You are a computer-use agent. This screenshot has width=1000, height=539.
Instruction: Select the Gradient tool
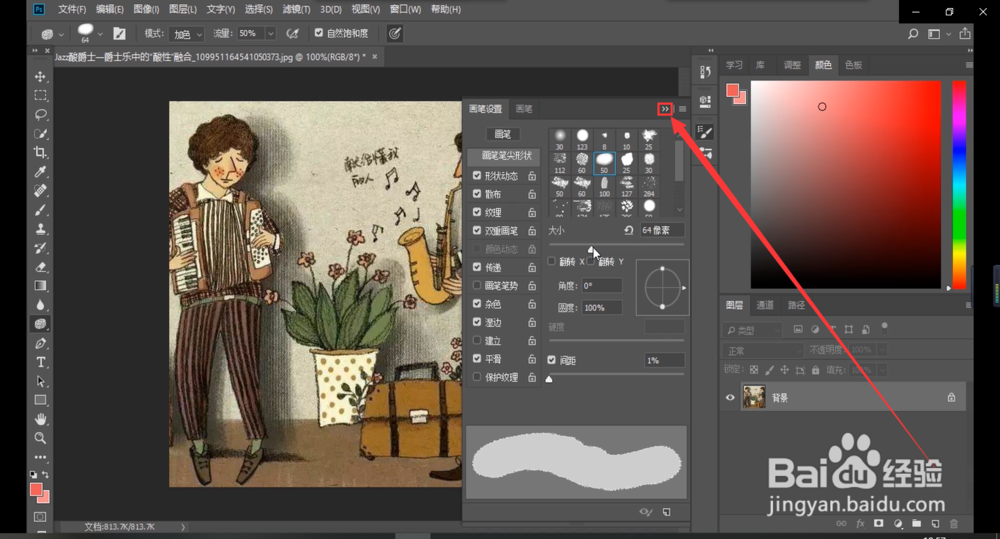pyautogui.click(x=40, y=286)
